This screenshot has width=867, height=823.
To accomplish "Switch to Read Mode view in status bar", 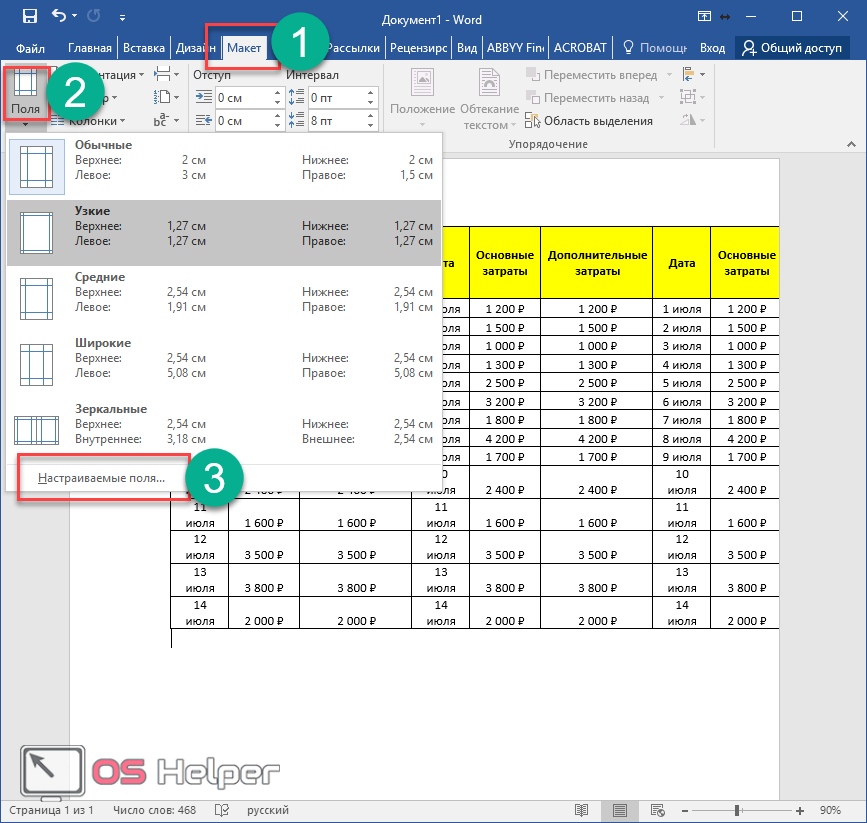I will click(x=582, y=809).
